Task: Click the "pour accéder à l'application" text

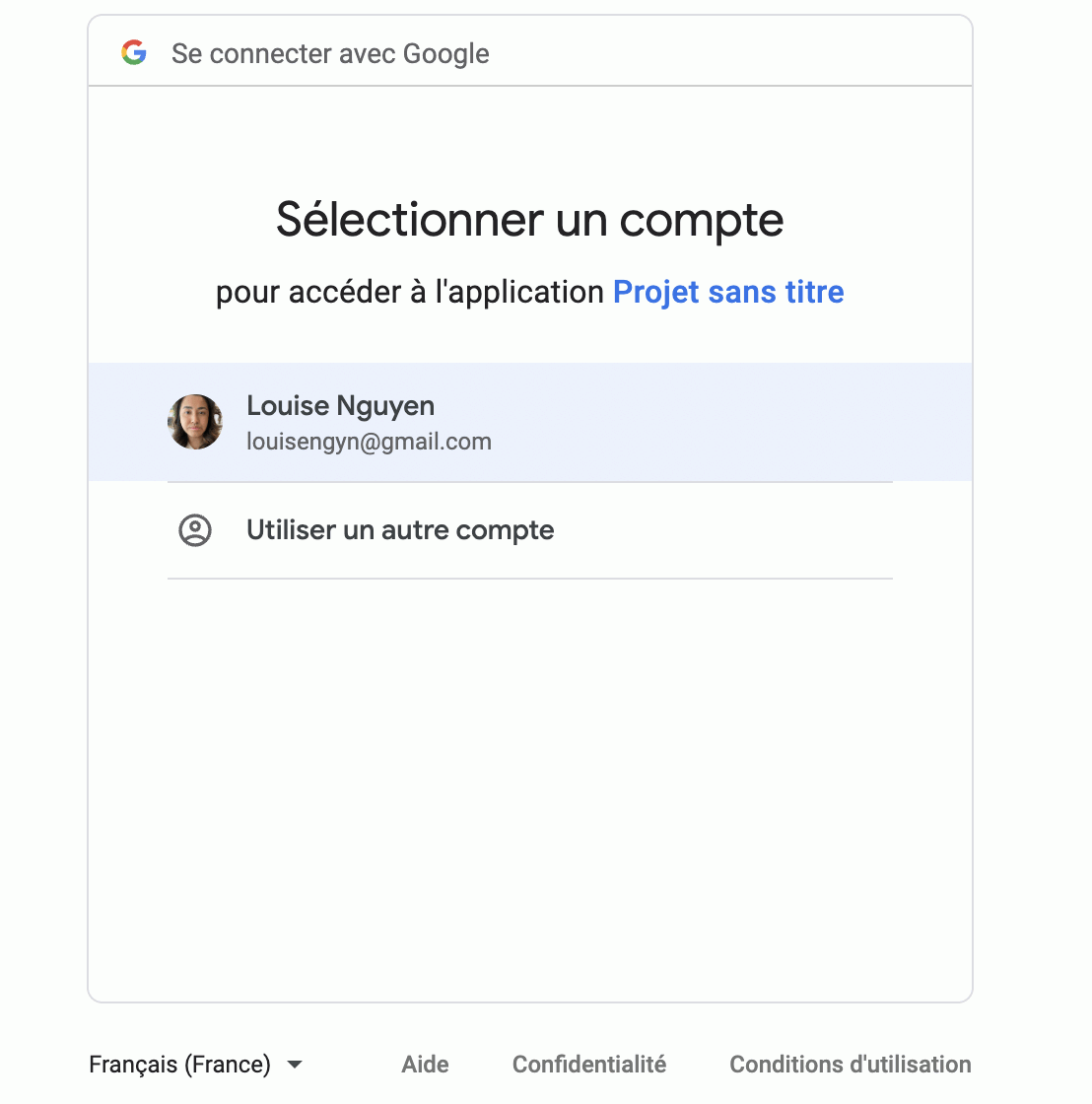Action: coord(409,292)
